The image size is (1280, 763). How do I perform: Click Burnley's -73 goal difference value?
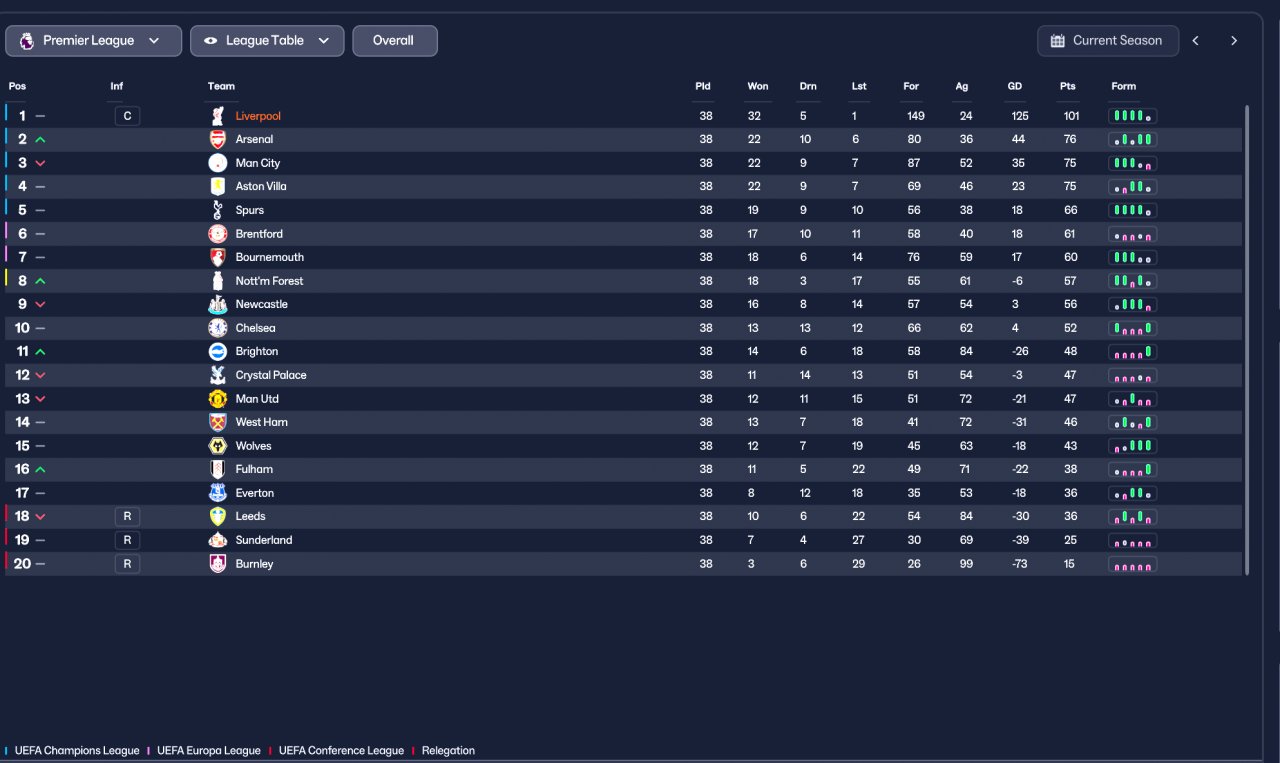click(1018, 564)
